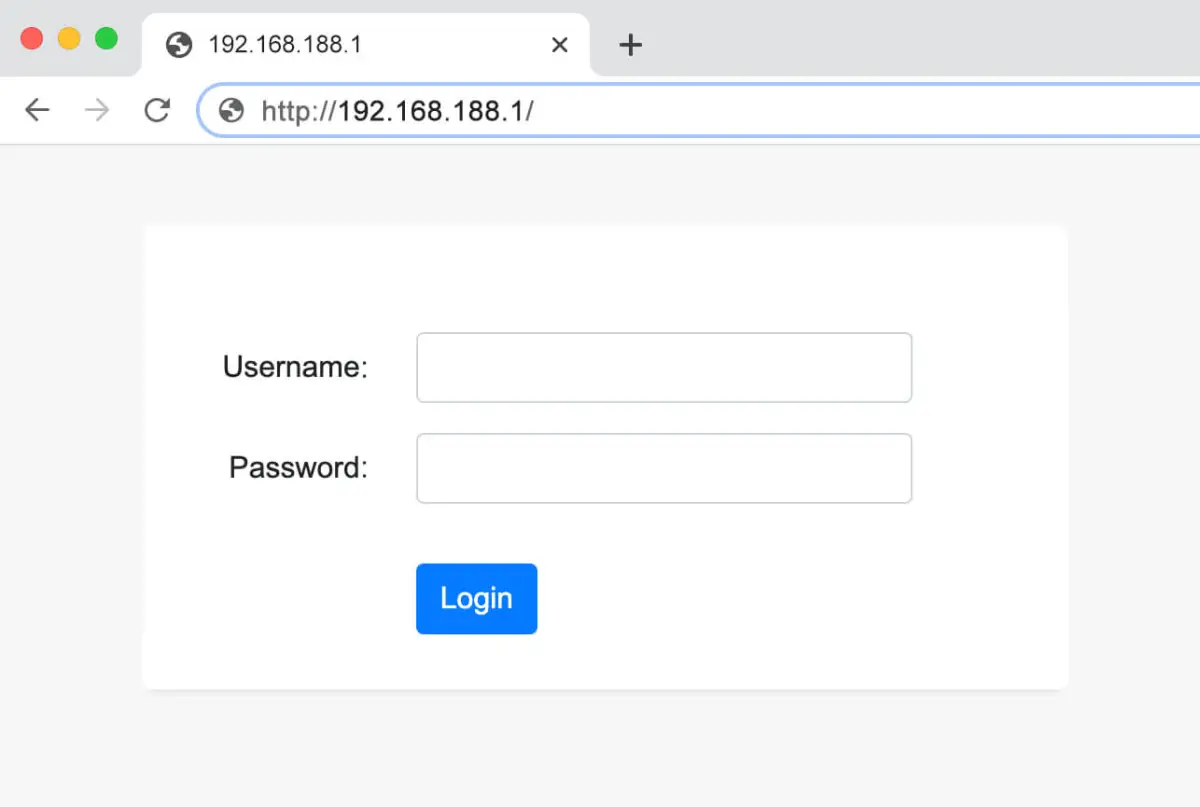Reload the router login page

157,110
